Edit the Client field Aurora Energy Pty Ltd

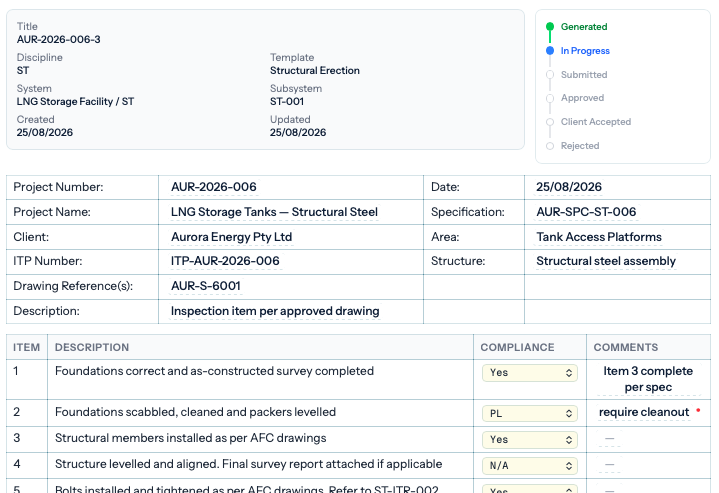232,237
